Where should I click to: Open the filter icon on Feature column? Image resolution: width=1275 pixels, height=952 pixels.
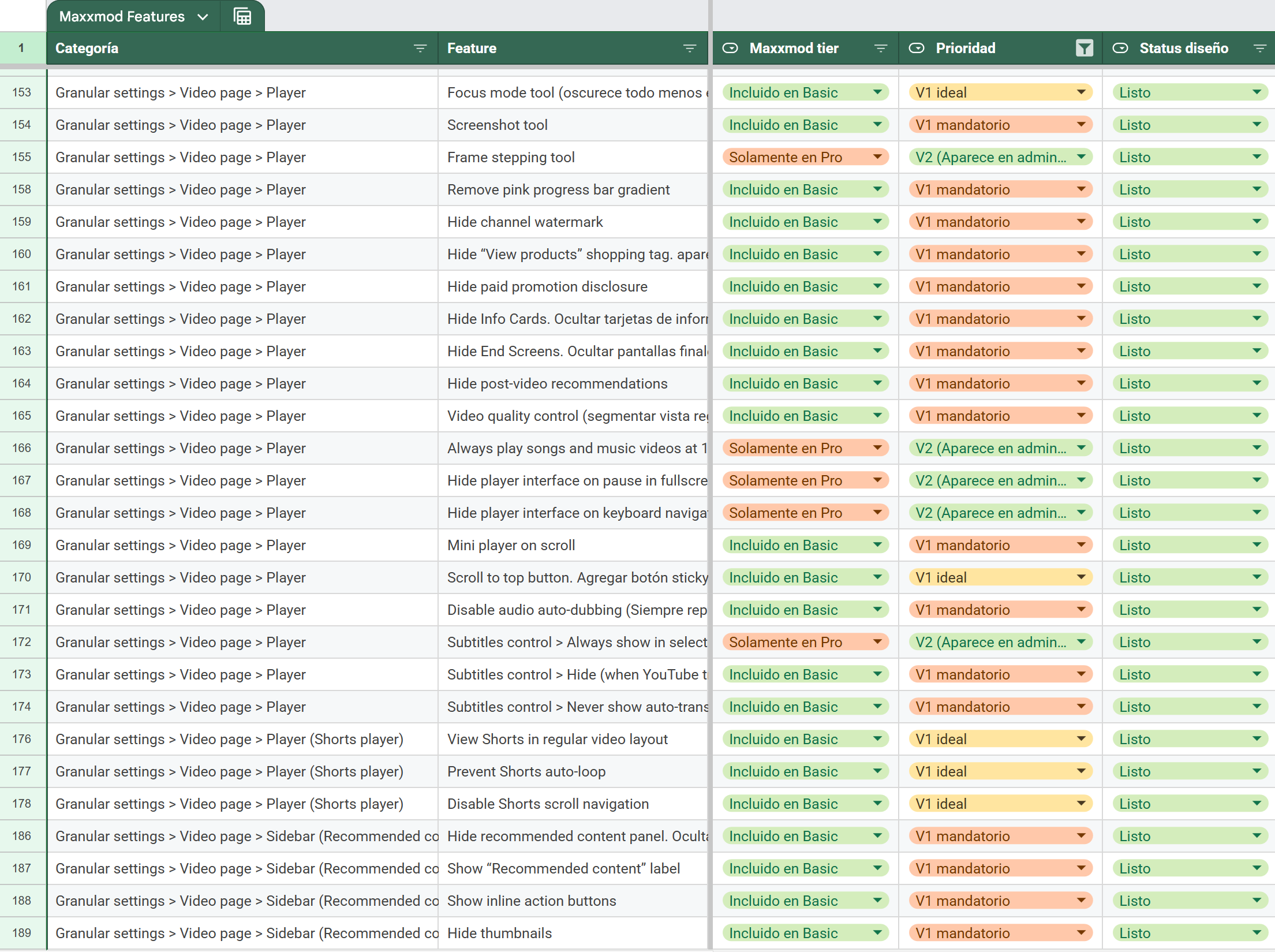(x=690, y=48)
